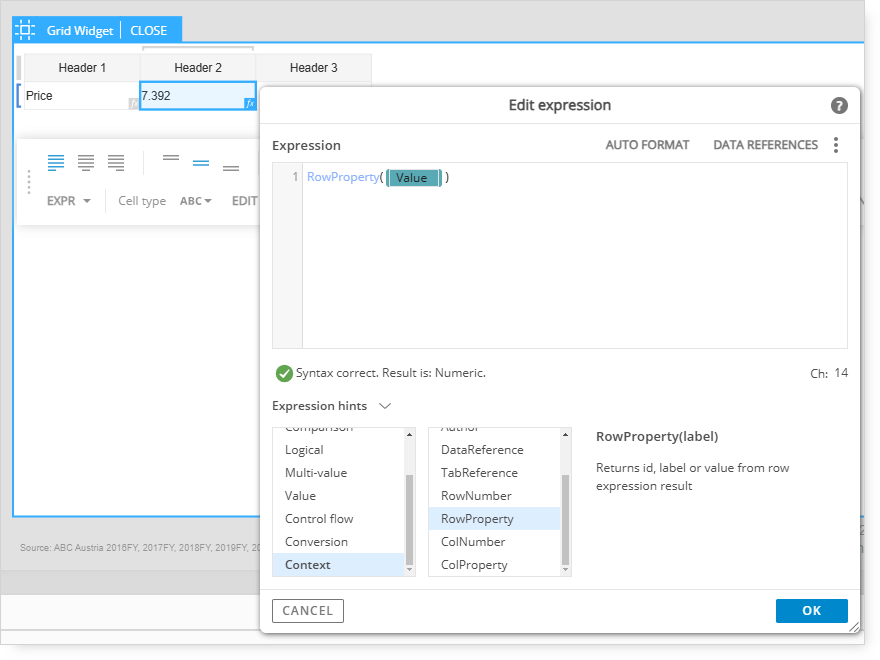Select the Logical category
Viewport: 880px width, 660px height.
pos(338,450)
